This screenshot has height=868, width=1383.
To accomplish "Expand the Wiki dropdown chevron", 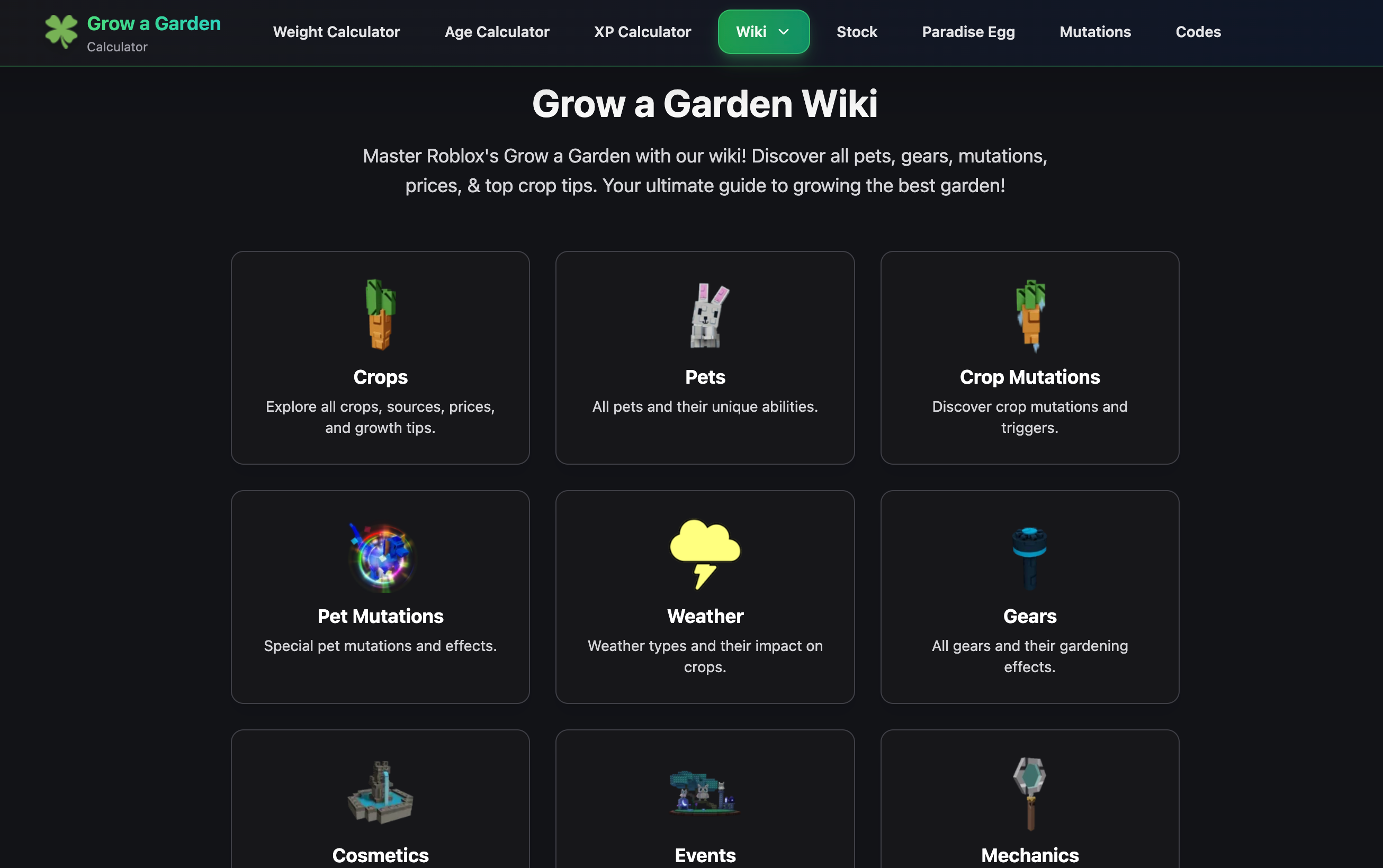I will click(784, 32).
